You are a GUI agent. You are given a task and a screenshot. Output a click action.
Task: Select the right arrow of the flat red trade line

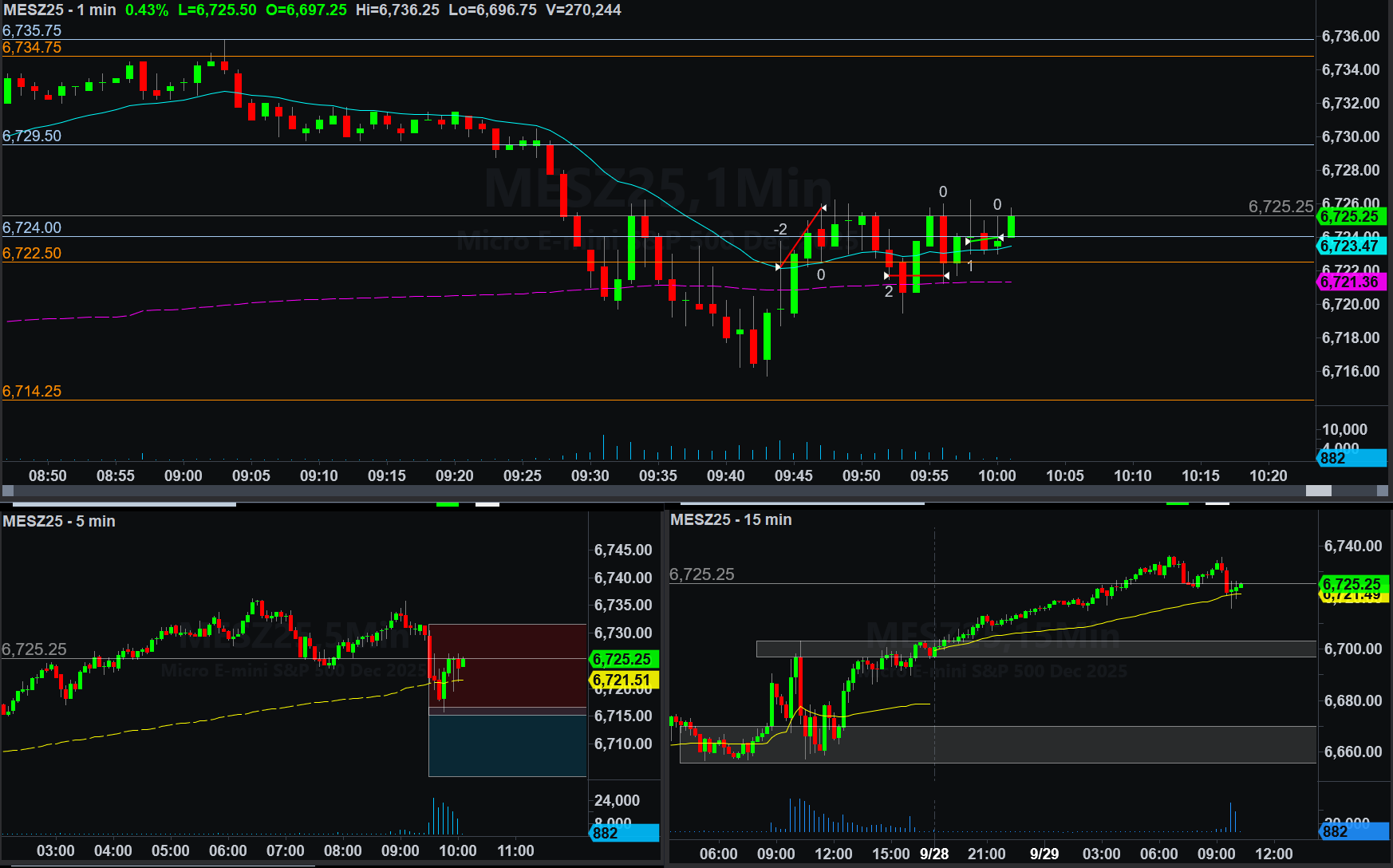point(946,276)
